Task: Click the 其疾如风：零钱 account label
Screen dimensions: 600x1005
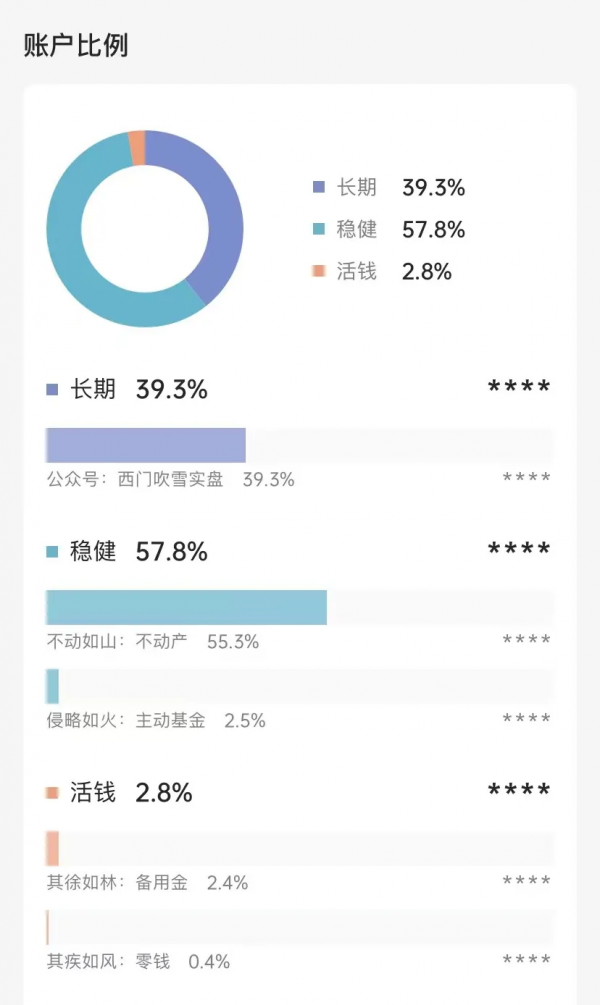Action: [108, 961]
